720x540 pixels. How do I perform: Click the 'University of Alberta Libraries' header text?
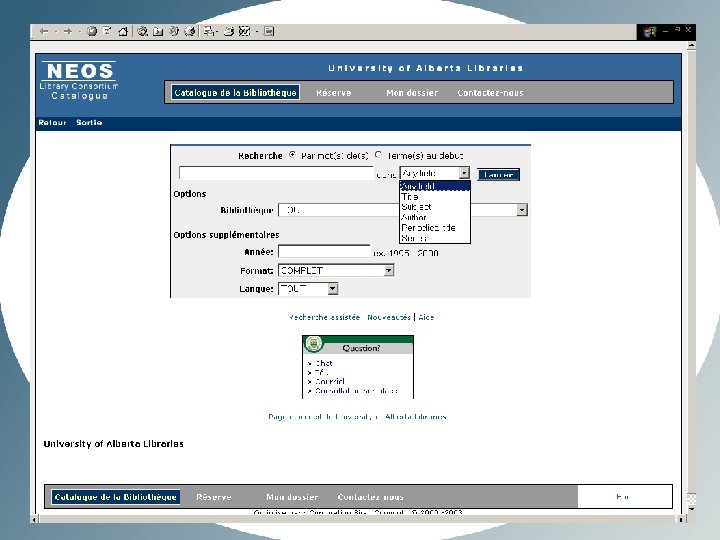tap(425, 68)
